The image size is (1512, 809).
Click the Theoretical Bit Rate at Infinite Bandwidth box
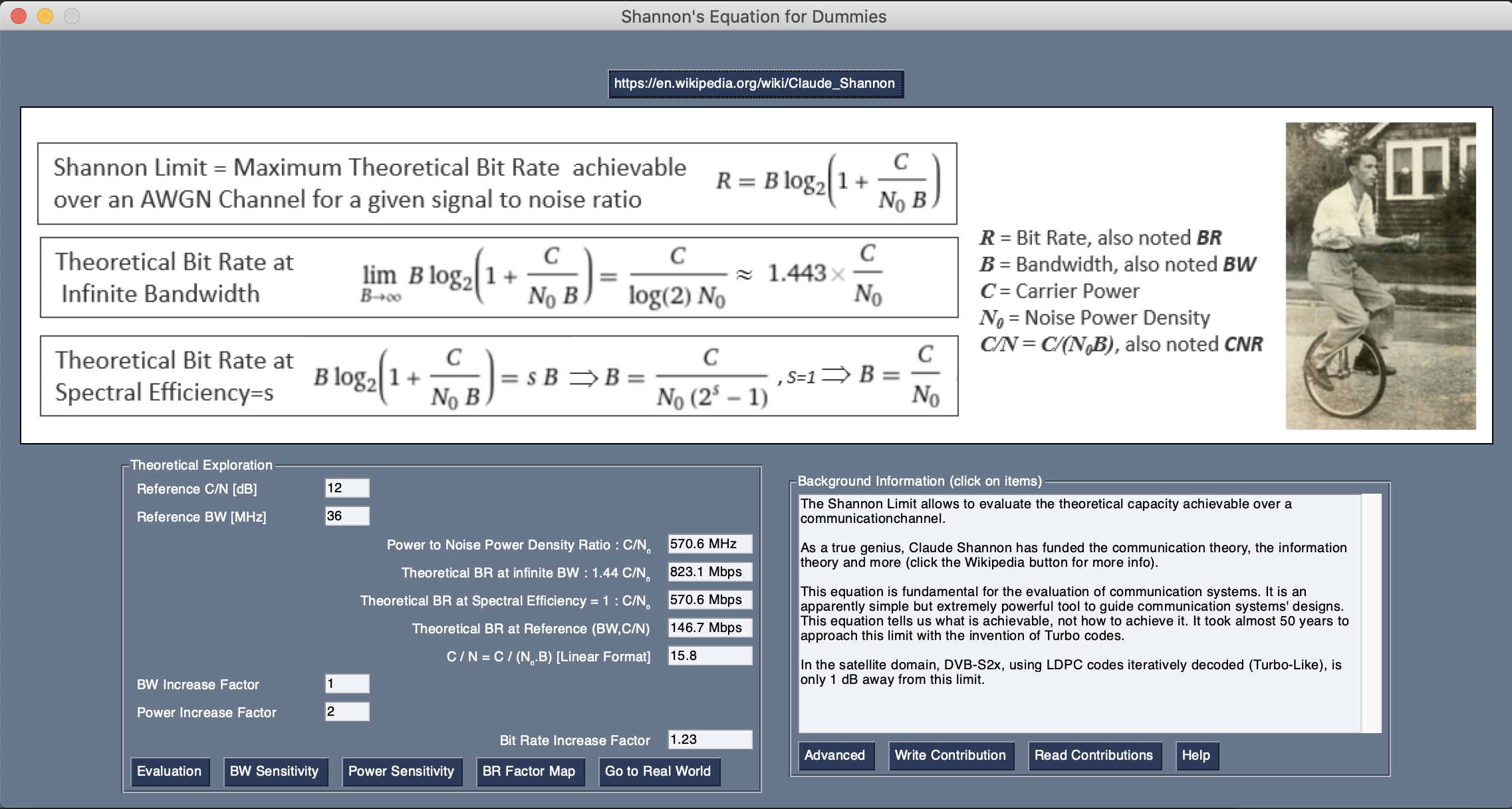(x=497, y=278)
